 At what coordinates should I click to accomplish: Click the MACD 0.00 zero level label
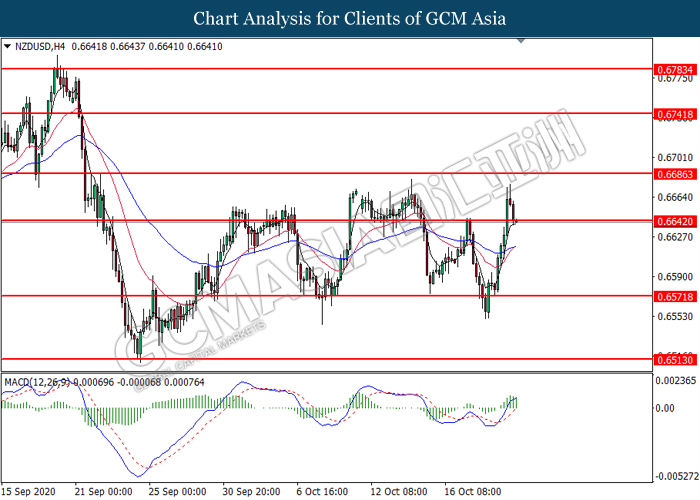coord(666,408)
